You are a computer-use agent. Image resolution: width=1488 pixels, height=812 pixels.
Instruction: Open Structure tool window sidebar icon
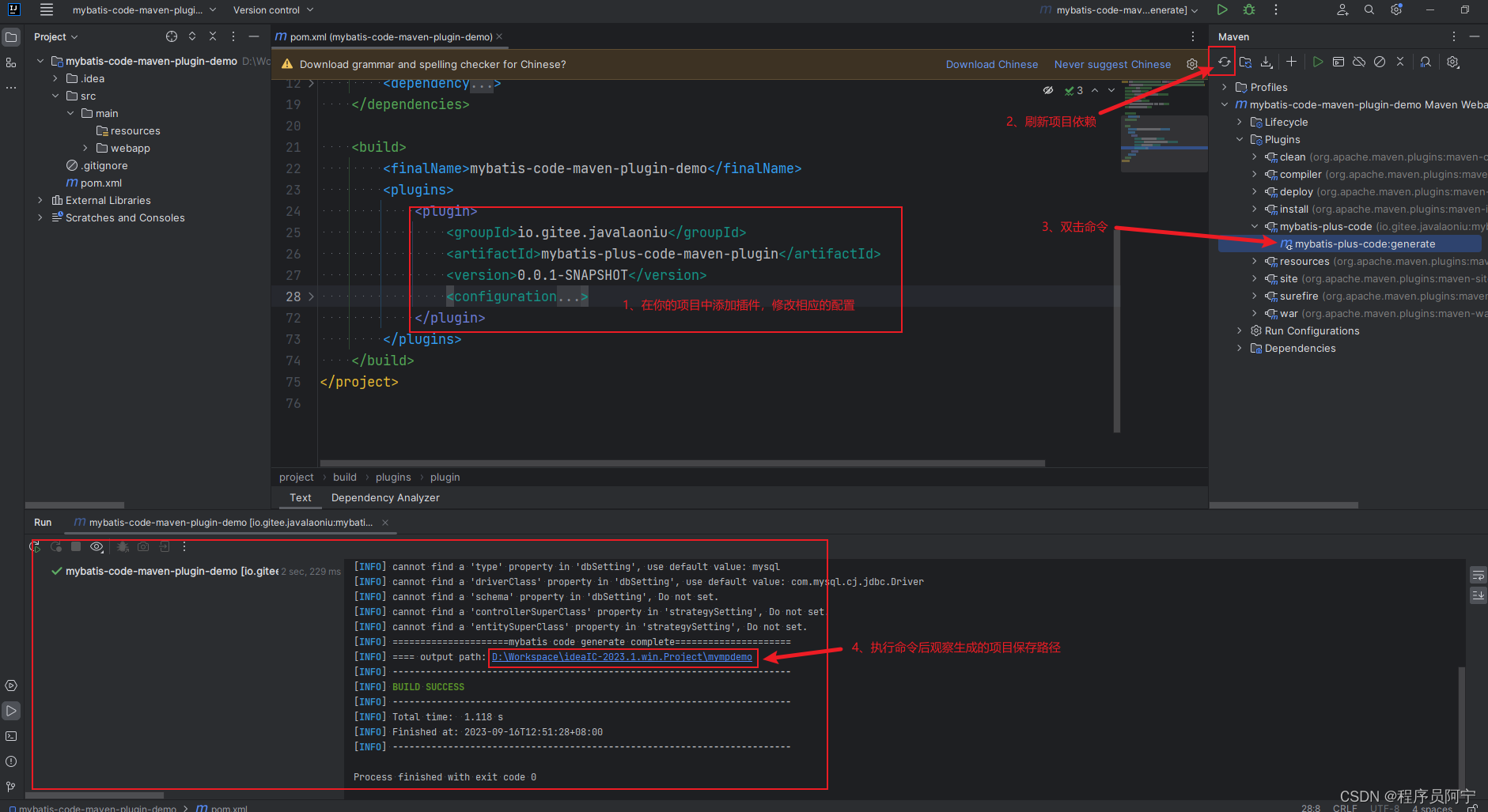pos(11,62)
